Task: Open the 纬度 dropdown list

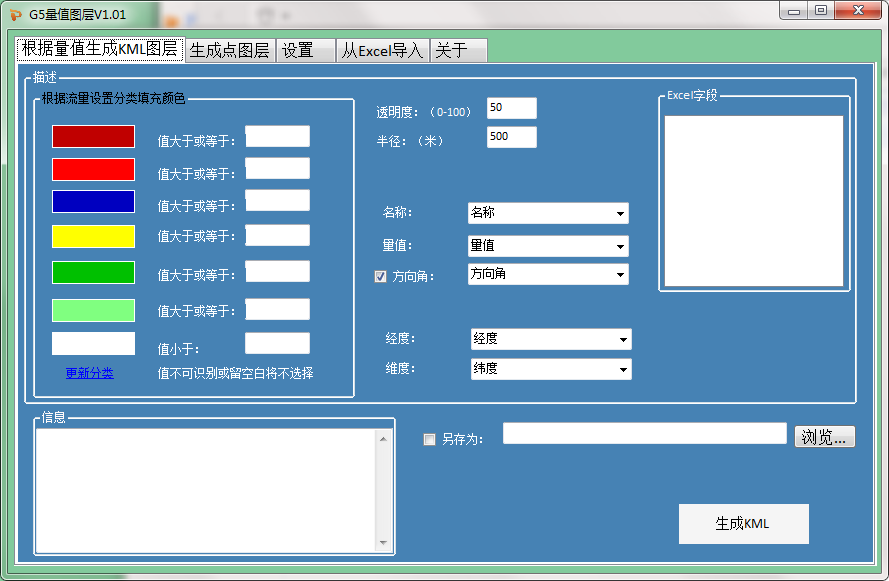Action: 624,370
